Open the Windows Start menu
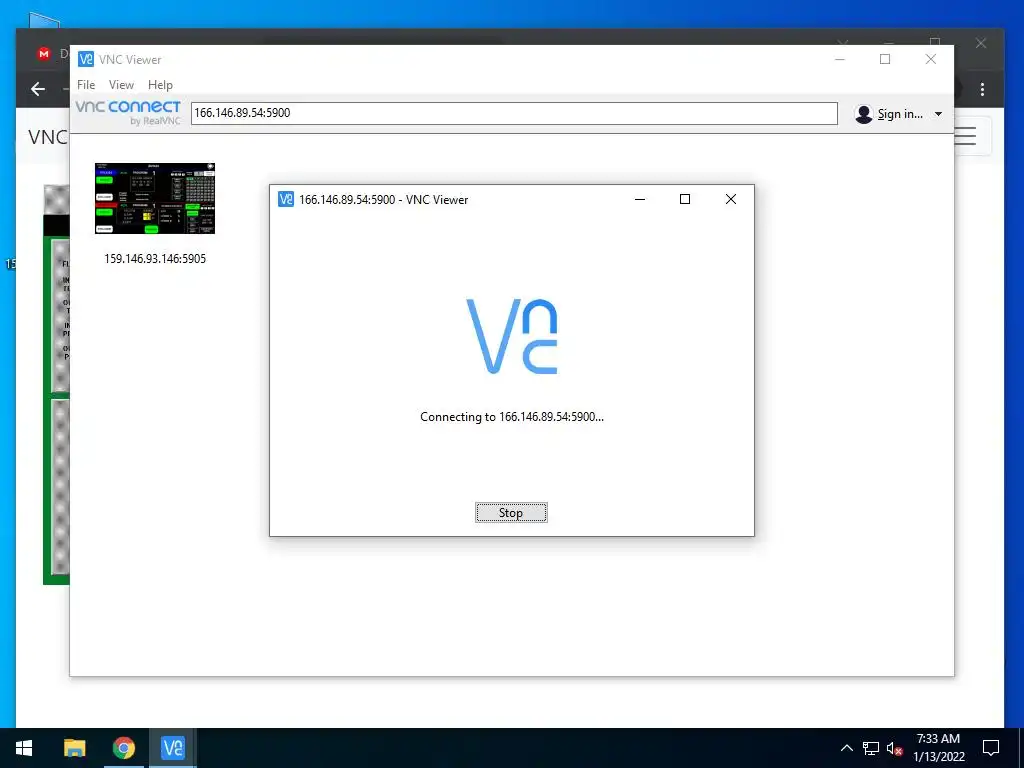The width and height of the screenshot is (1024, 768). (24, 748)
